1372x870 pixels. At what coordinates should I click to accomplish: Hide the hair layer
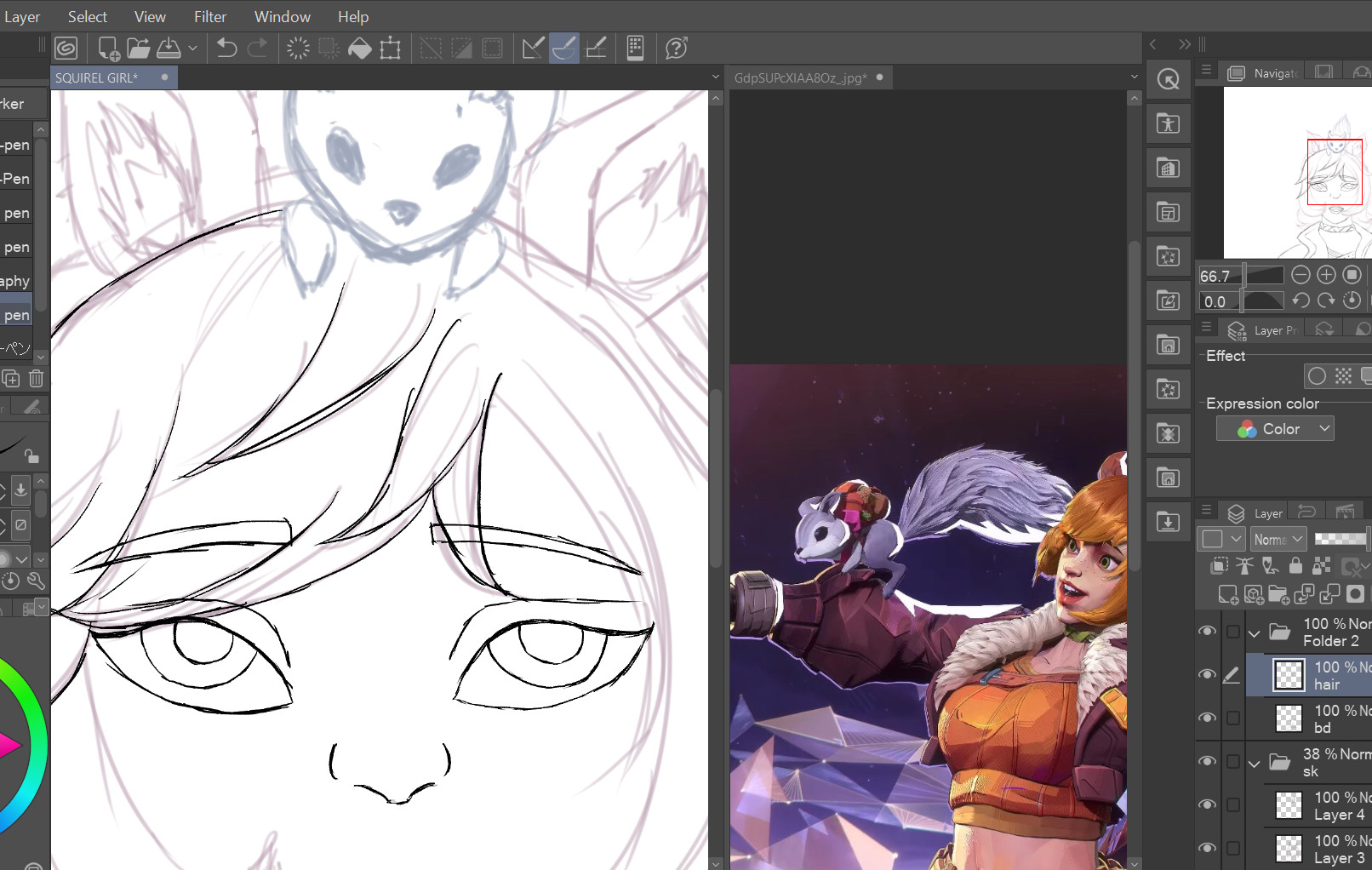tap(1207, 674)
